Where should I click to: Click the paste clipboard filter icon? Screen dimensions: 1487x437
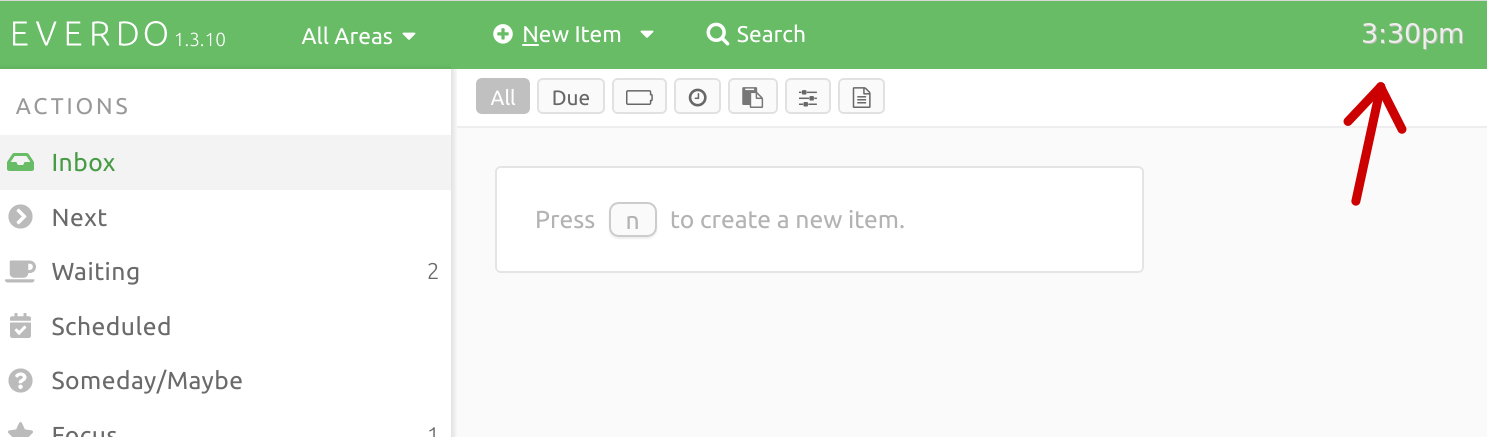[x=753, y=97]
